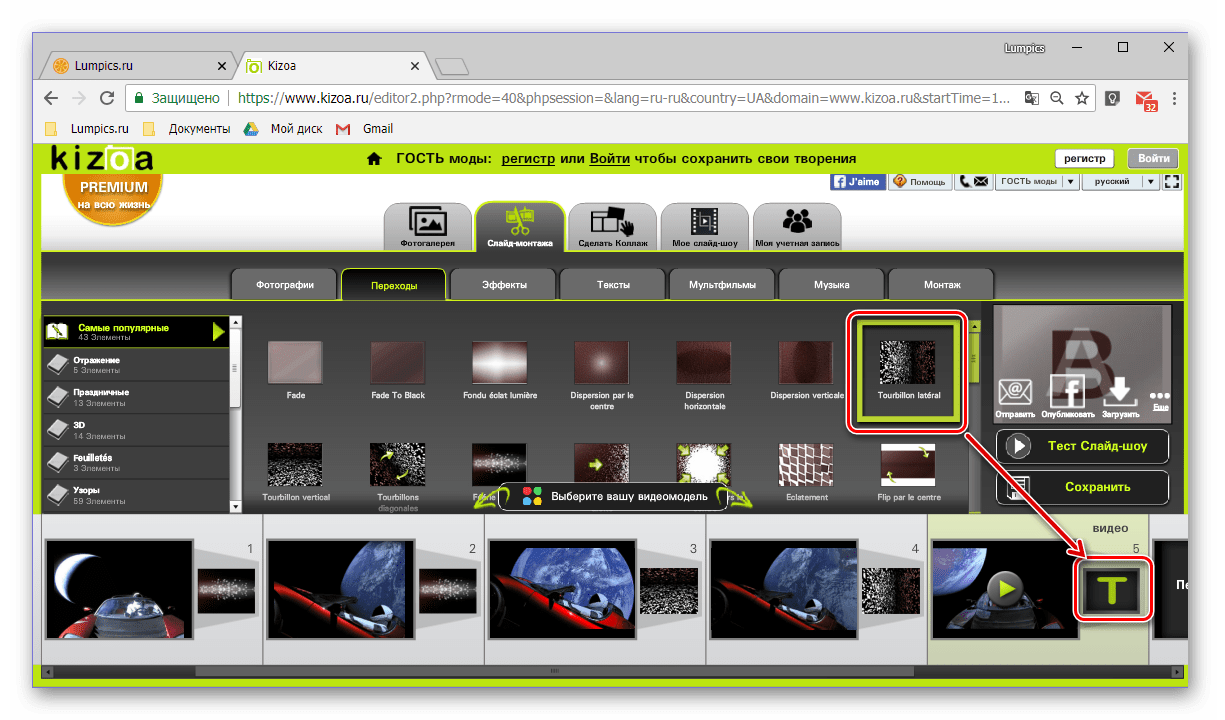Reload the page with the browser refresh icon
1225x720 pixels.
click(x=106, y=98)
